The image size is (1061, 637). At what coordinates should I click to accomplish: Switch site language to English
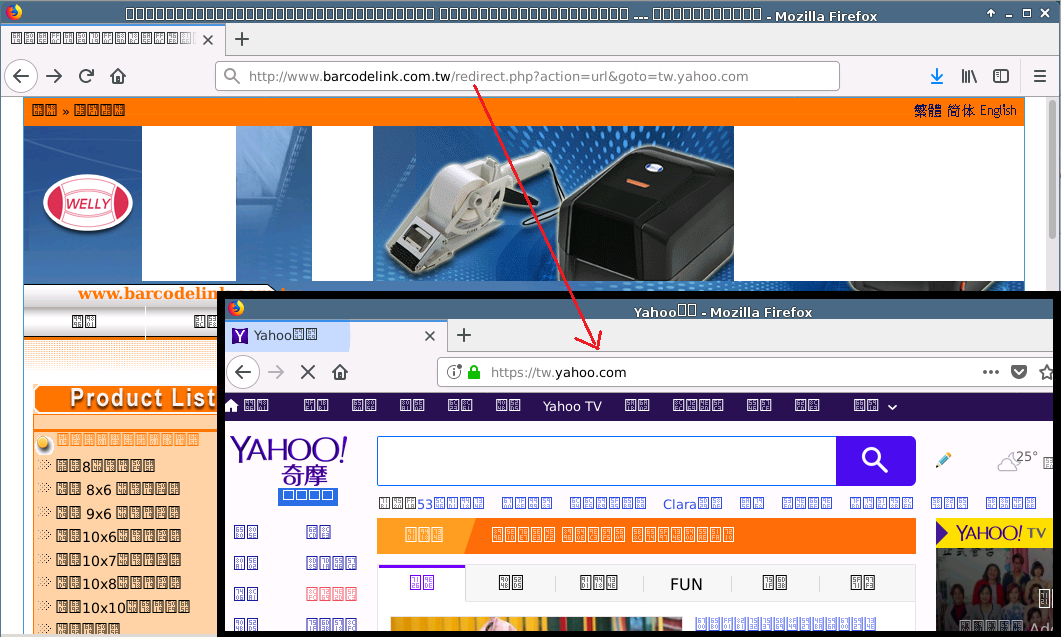point(998,110)
